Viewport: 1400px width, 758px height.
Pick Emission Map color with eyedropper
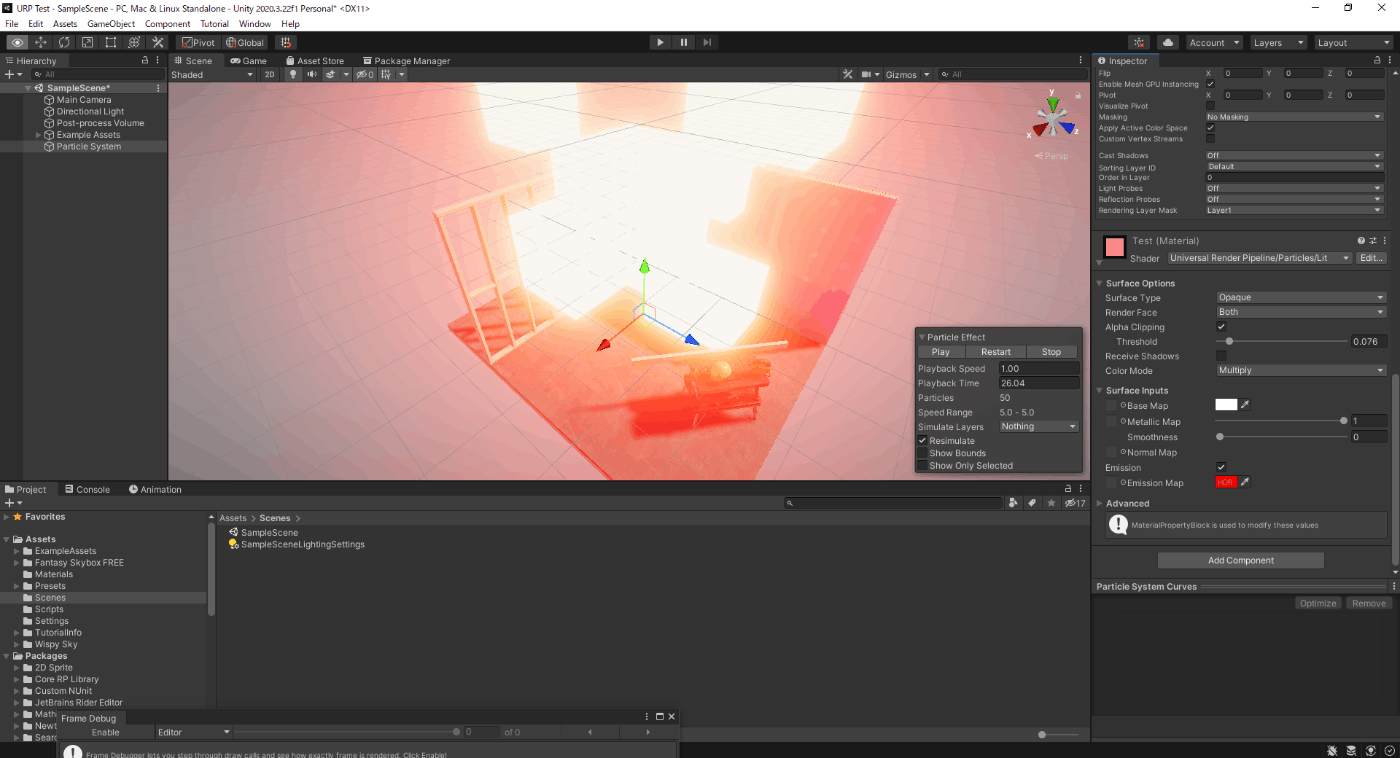pos(1246,482)
